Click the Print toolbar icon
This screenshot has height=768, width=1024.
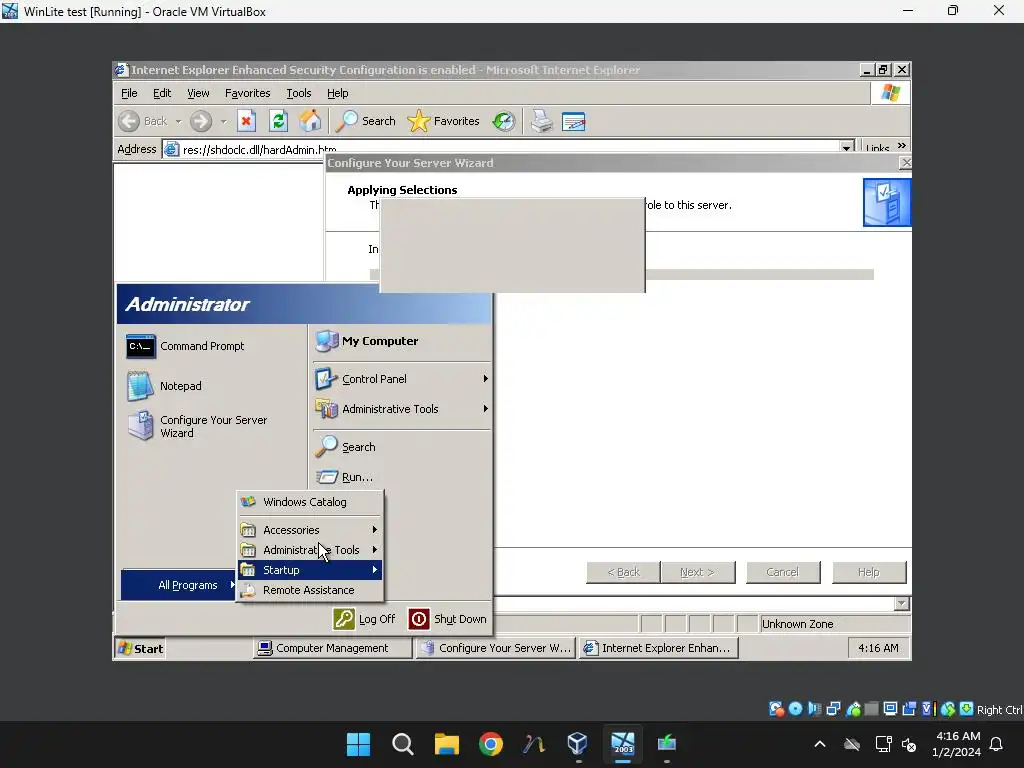coord(541,121)
